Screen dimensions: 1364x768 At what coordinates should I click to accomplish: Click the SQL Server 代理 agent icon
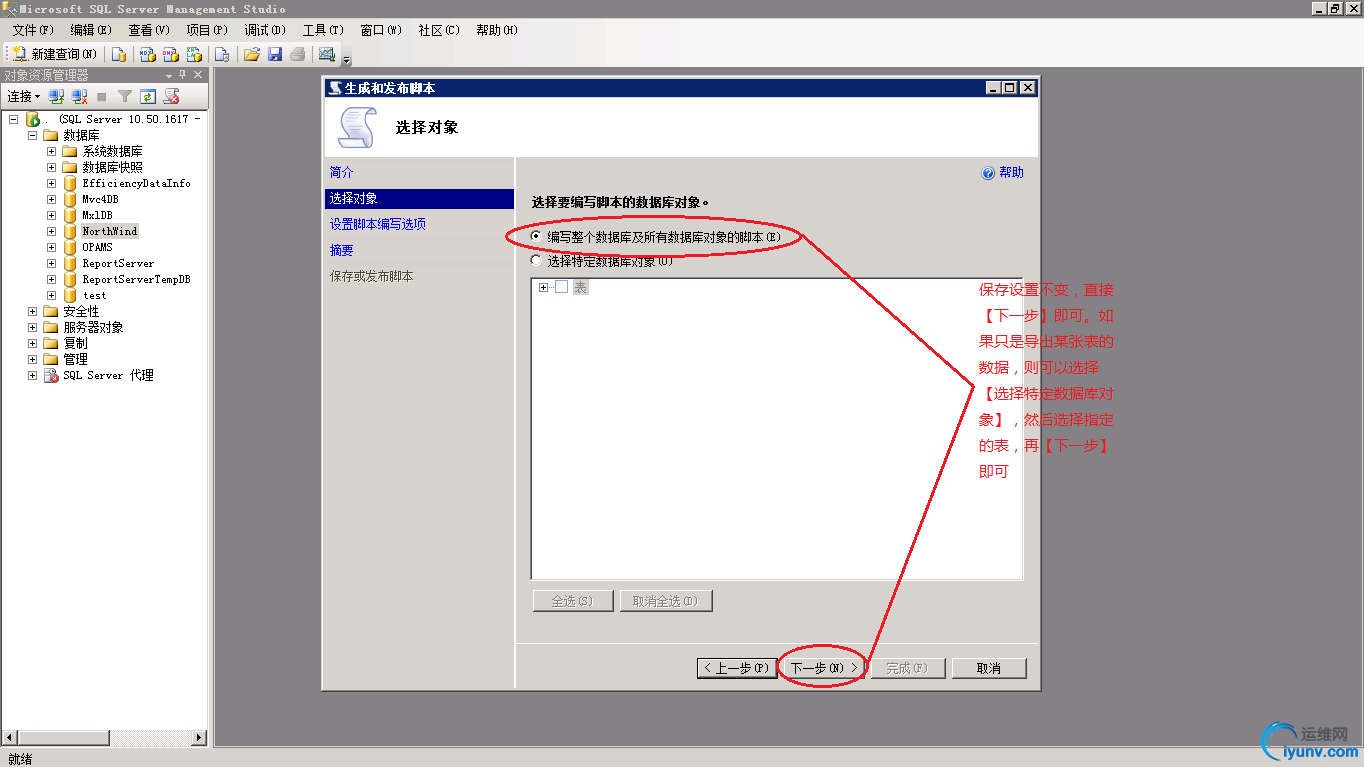tap(51, 375)
